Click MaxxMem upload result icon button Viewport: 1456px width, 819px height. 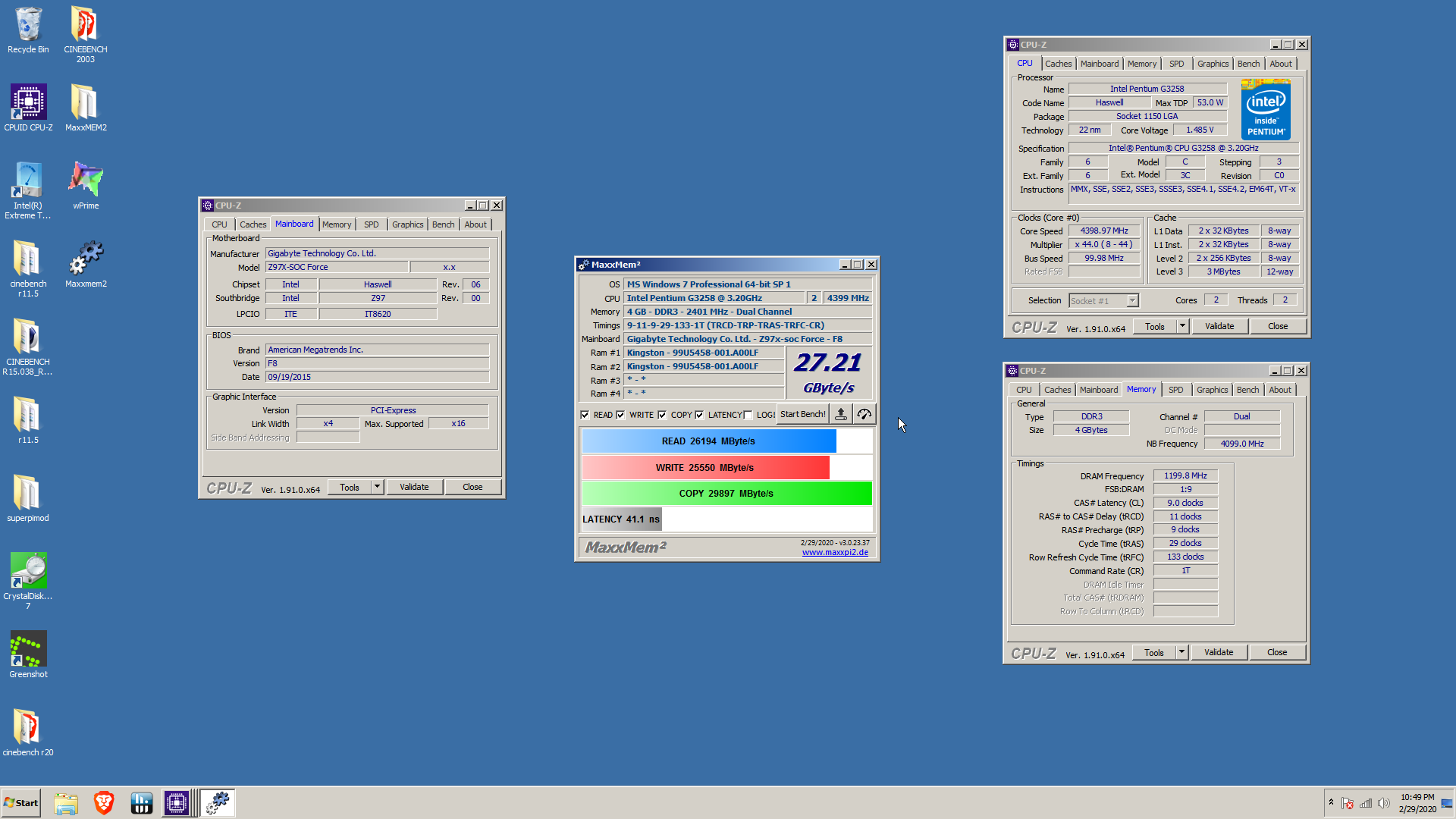pyautogui.click(x=840, y=414)
